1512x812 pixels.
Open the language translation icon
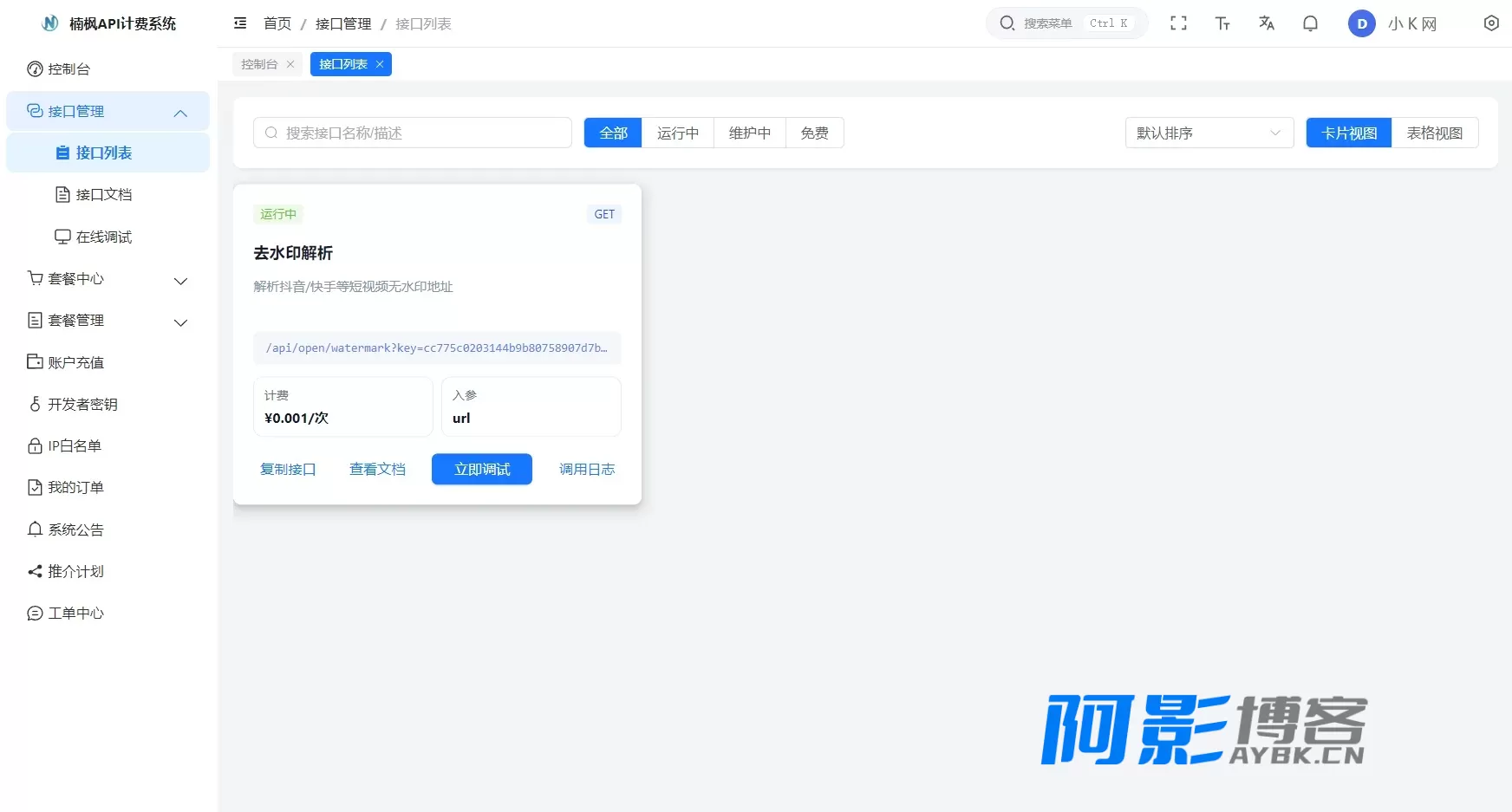[1267, 23]
